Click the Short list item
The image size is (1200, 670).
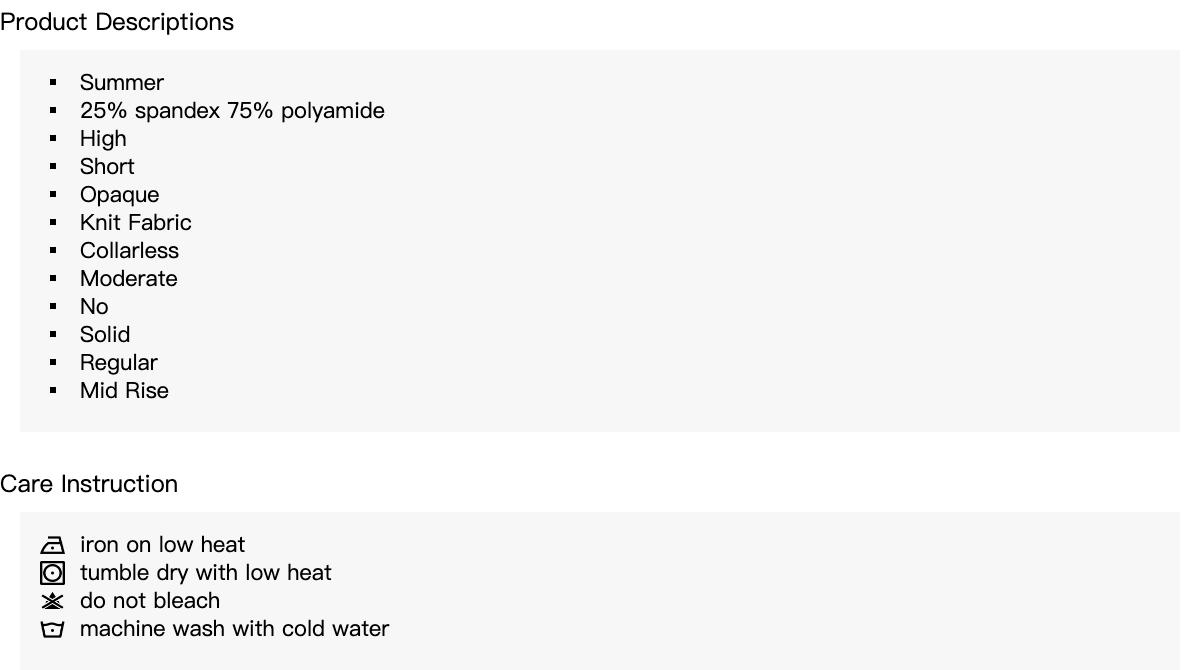click(x=107, y=167)
